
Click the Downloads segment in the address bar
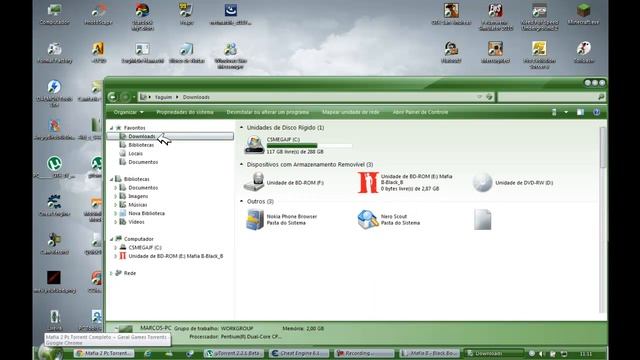pyautogui.click(x=196, y=97)
